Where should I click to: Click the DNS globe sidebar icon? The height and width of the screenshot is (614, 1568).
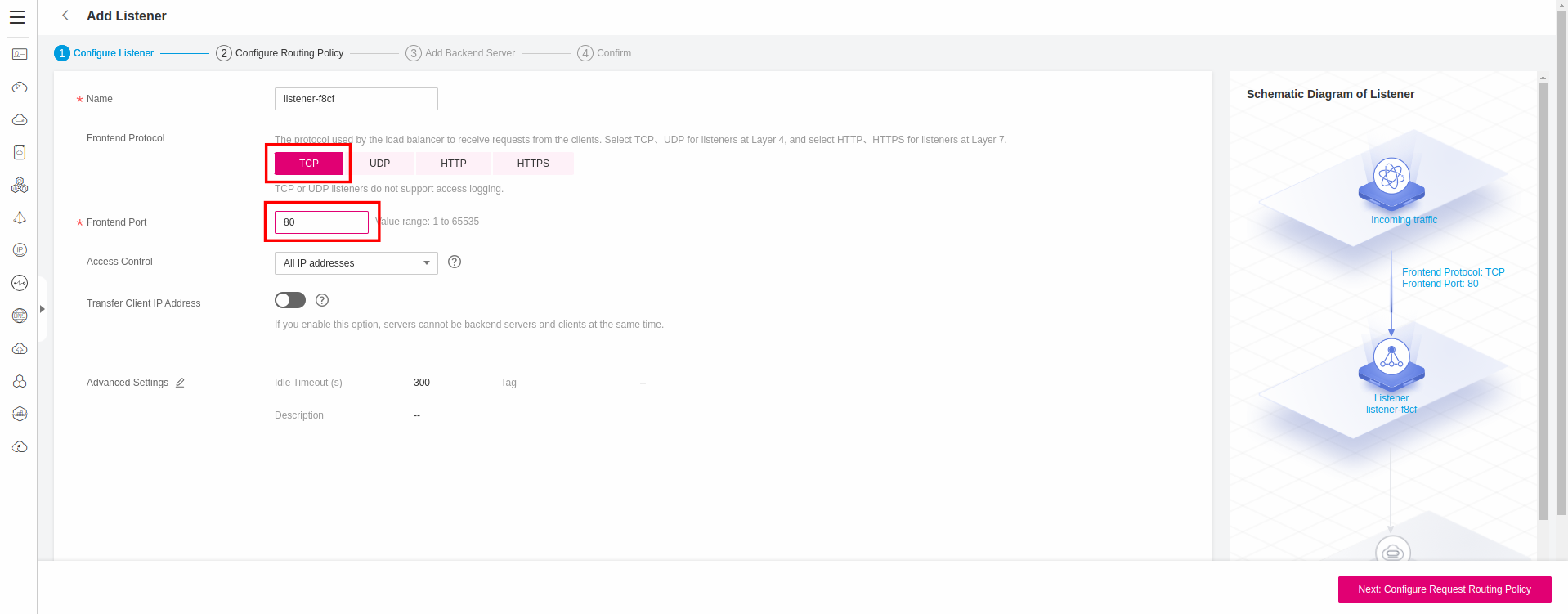(20, 316)
